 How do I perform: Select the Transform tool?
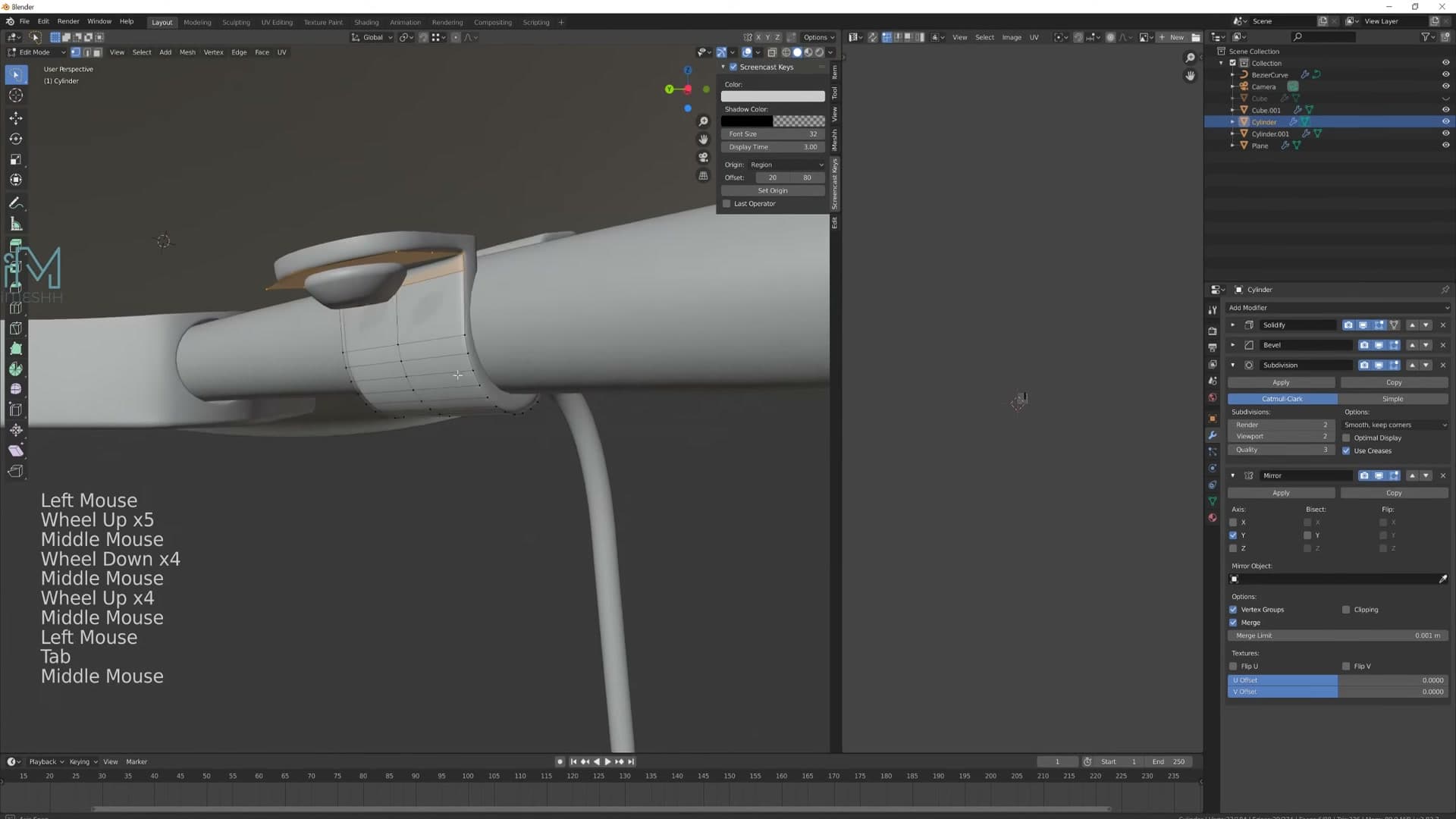(16, 180)
